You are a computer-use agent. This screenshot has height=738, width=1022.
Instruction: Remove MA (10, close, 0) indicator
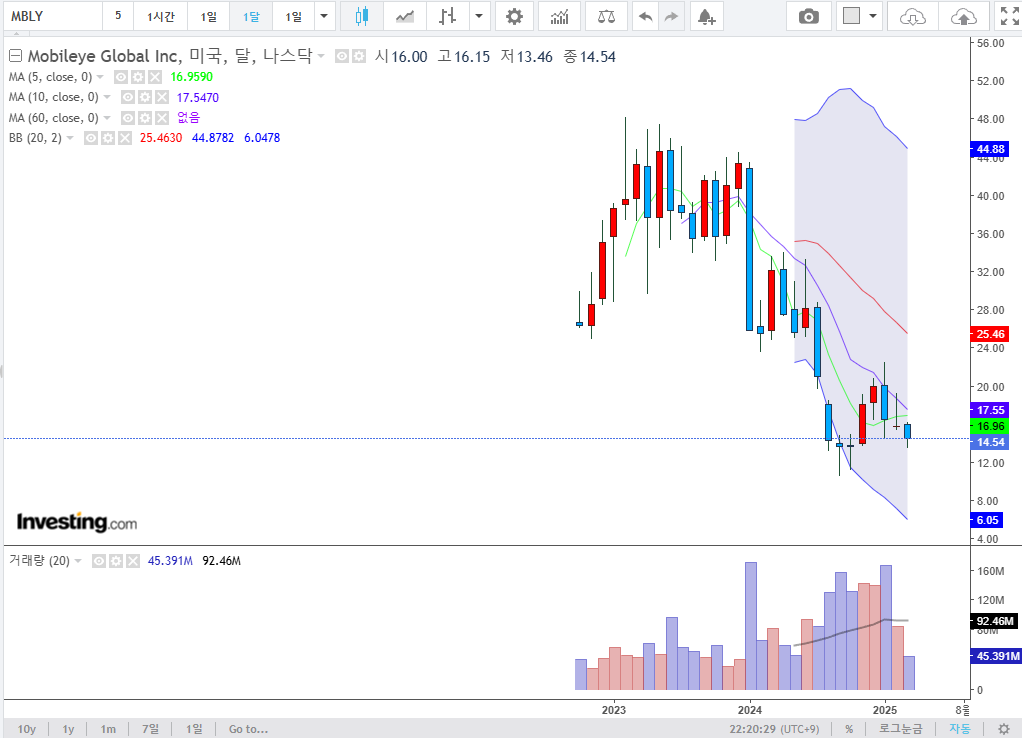pos(162,97)
